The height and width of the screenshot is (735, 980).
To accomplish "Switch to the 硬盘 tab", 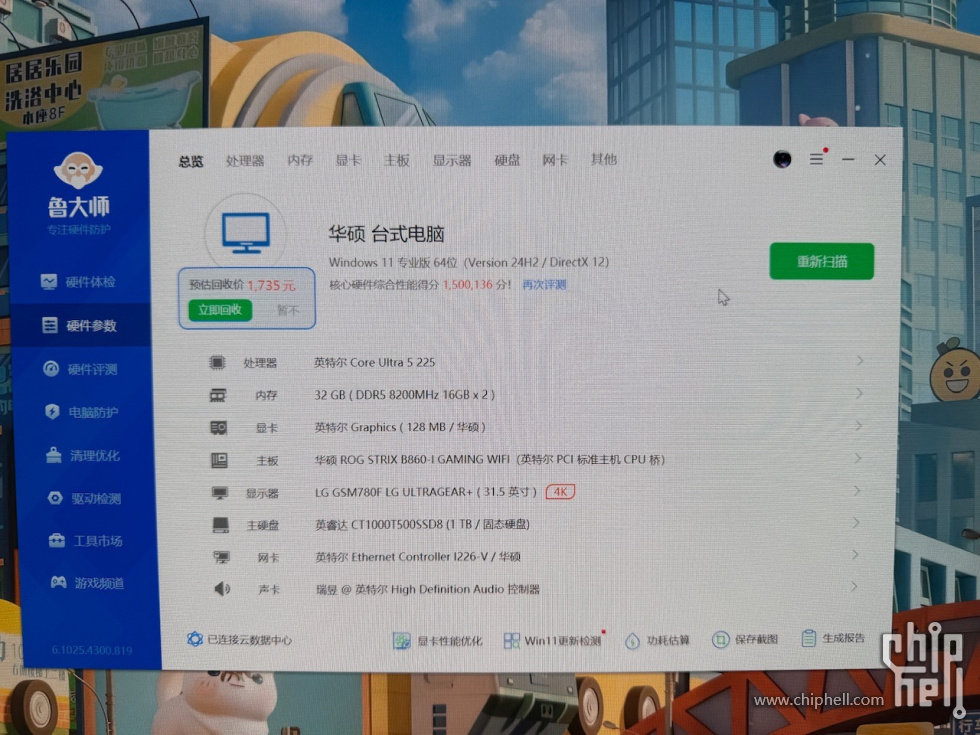I will tap(507, 160).
